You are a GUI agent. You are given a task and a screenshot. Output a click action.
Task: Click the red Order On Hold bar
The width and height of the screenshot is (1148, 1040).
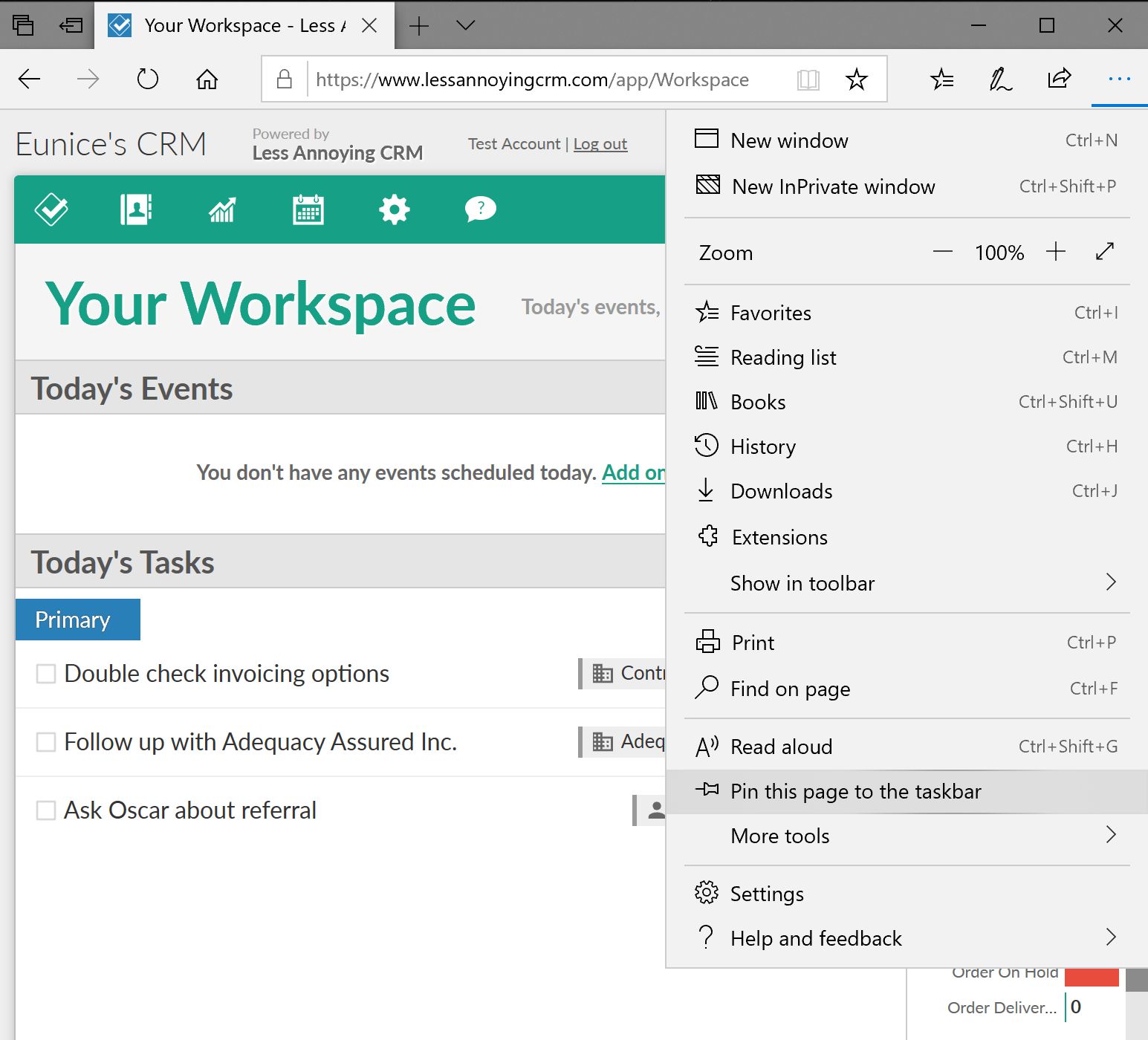coord(1092,977)
